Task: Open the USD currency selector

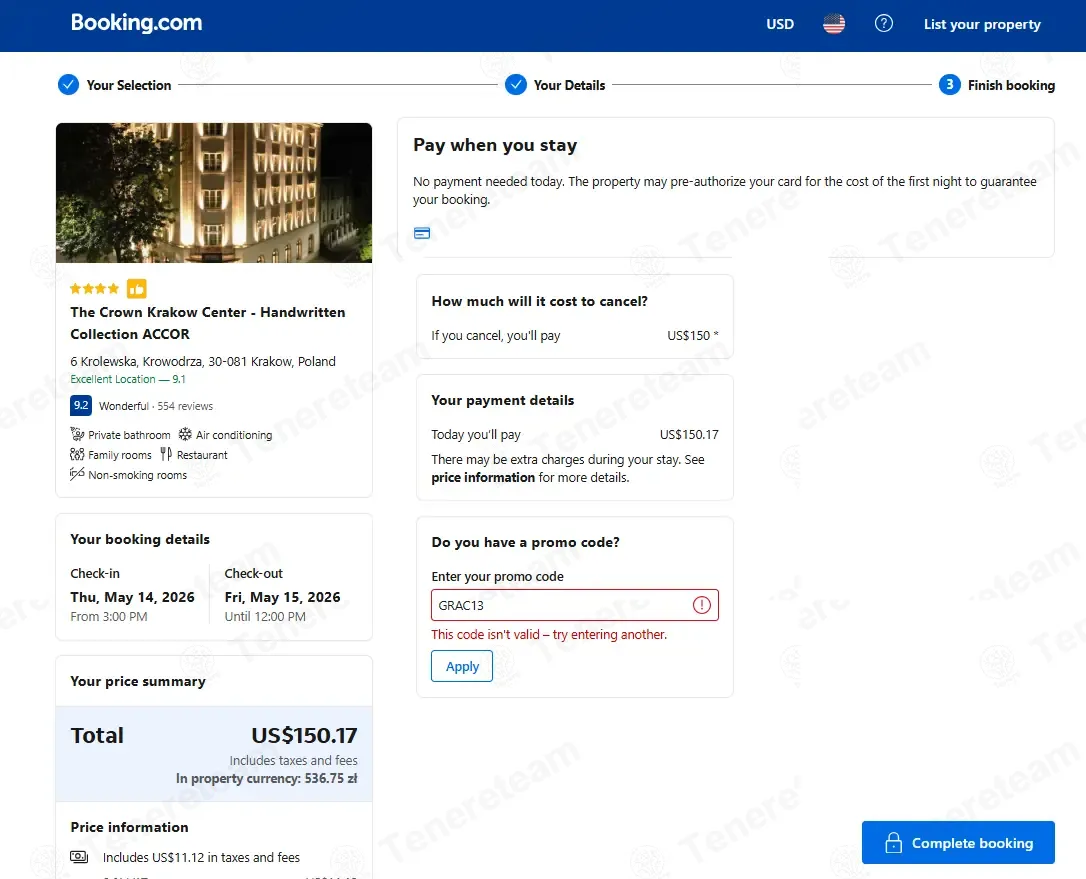Action: pyautogui.click(x=780, y=24)
